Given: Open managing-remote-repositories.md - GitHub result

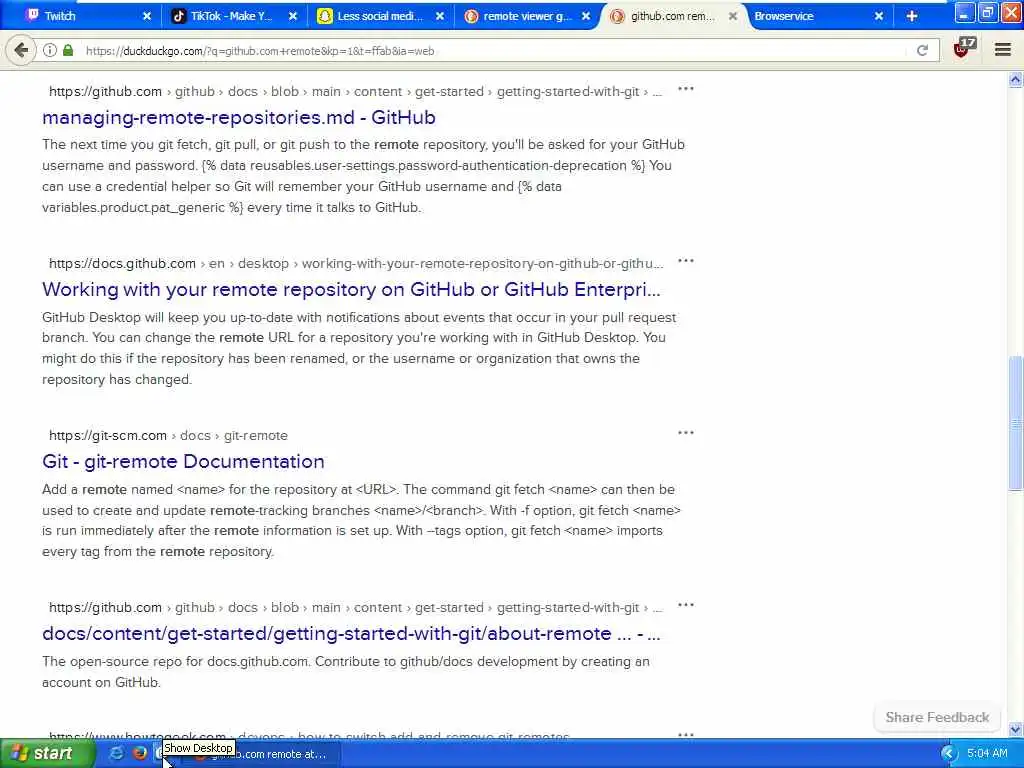Looking at the screenshot, I should pos(238,118).
